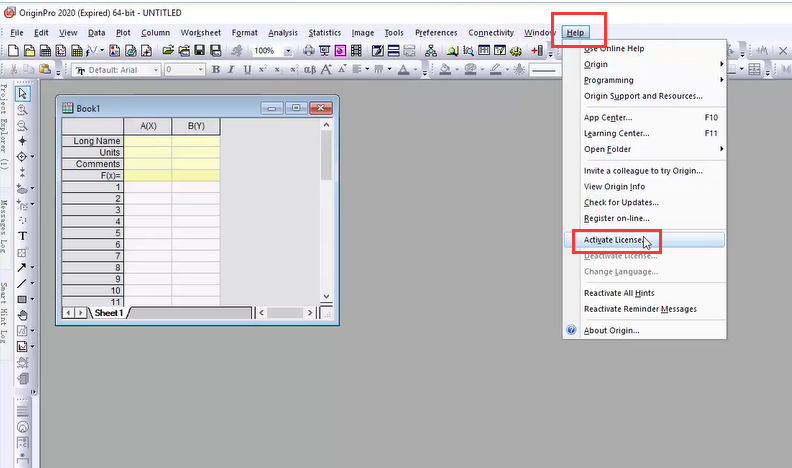Select the Sheet1 tab in Book1
The image size is (792, 468).
pyautogui.click(x=109, y=313)
